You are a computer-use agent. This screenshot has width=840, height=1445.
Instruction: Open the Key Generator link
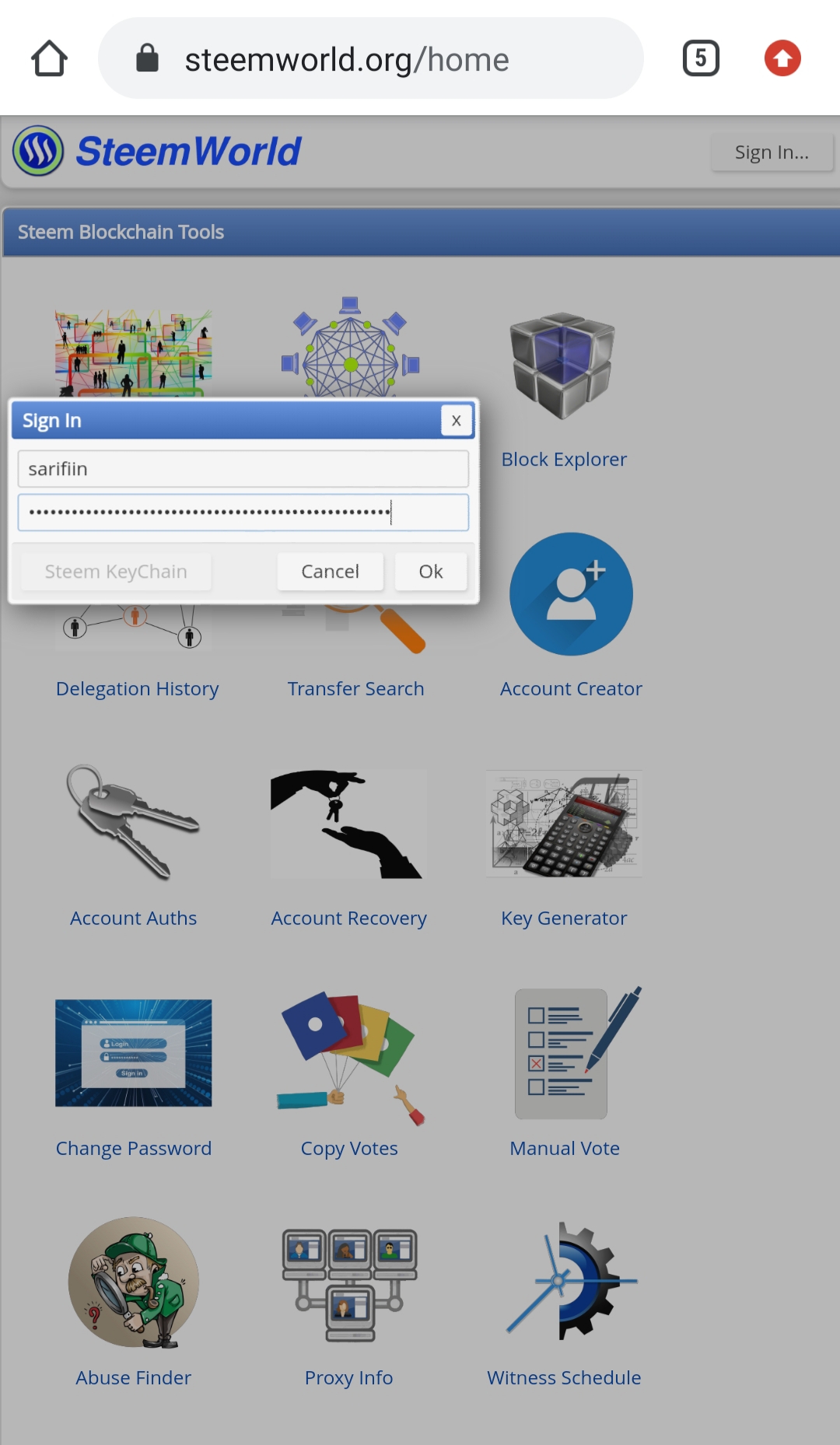(564, 918)
